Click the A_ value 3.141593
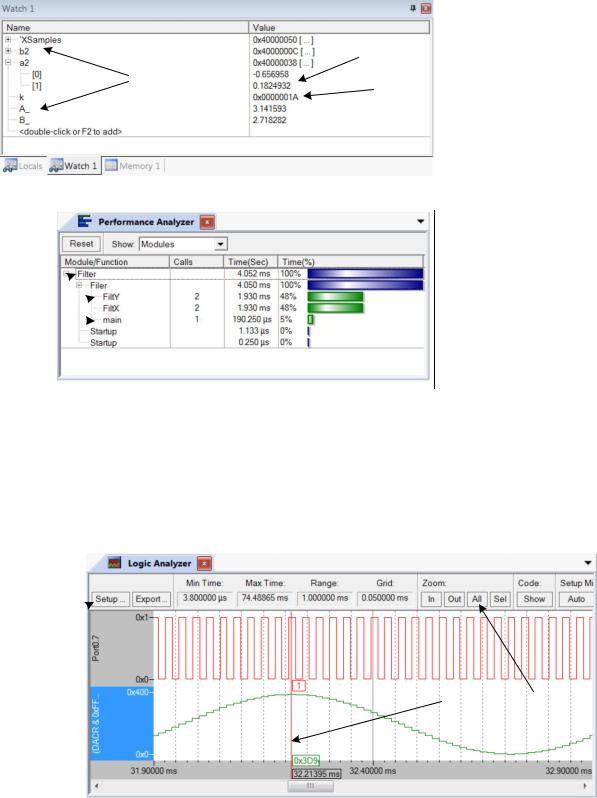The image size is (597, 798). tap(269, 108)
